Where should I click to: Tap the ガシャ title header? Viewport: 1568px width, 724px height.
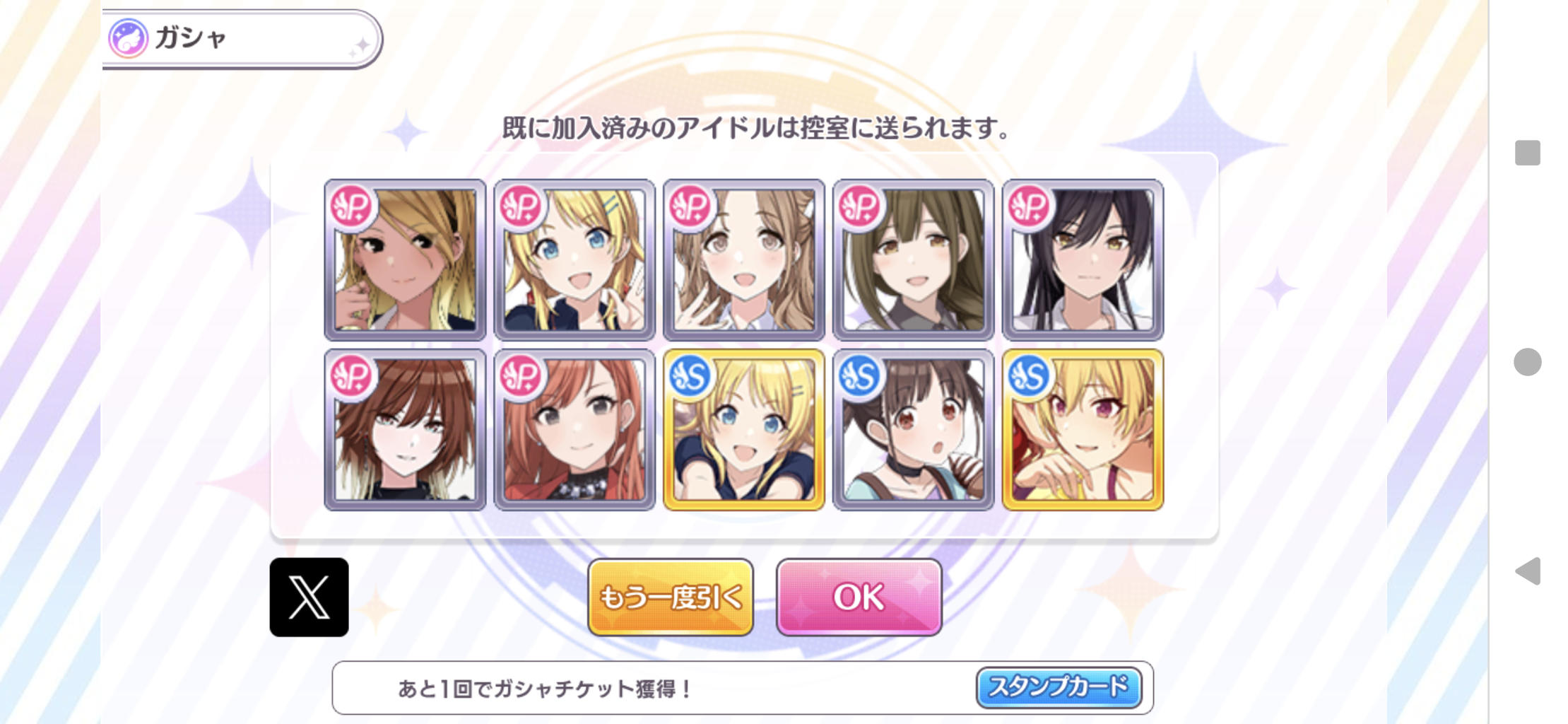[x=191, y=37]
